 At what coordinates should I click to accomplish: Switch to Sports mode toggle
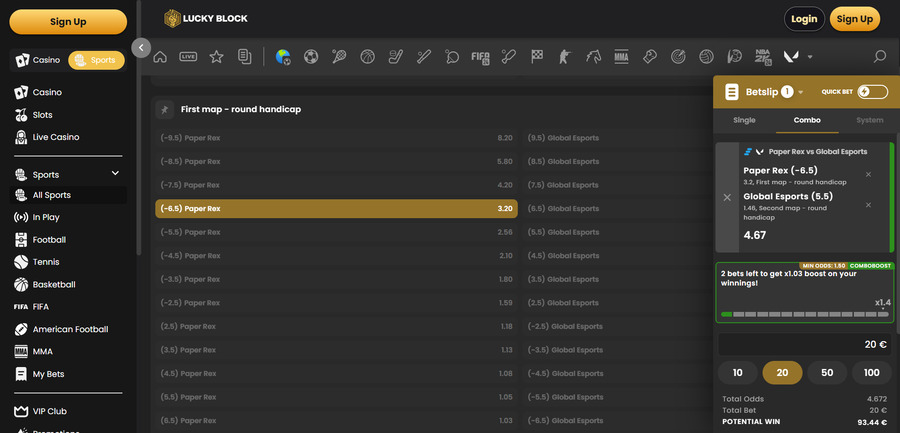click(x=96, y=60)
